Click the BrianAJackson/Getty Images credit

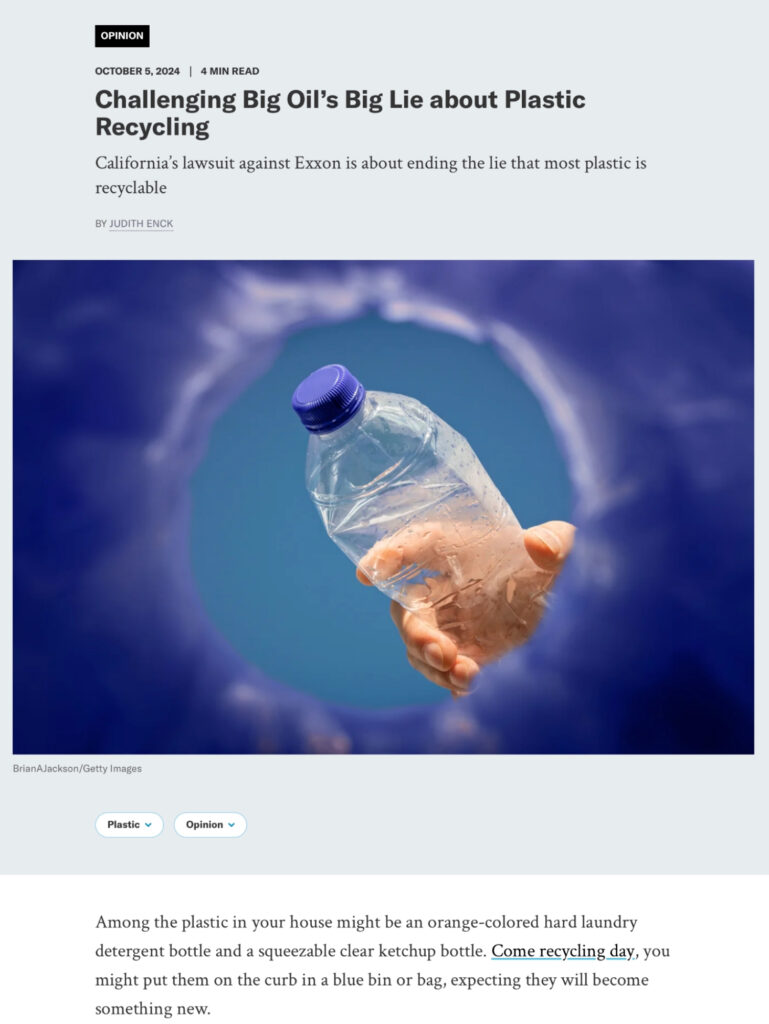[x=77, y=769]
